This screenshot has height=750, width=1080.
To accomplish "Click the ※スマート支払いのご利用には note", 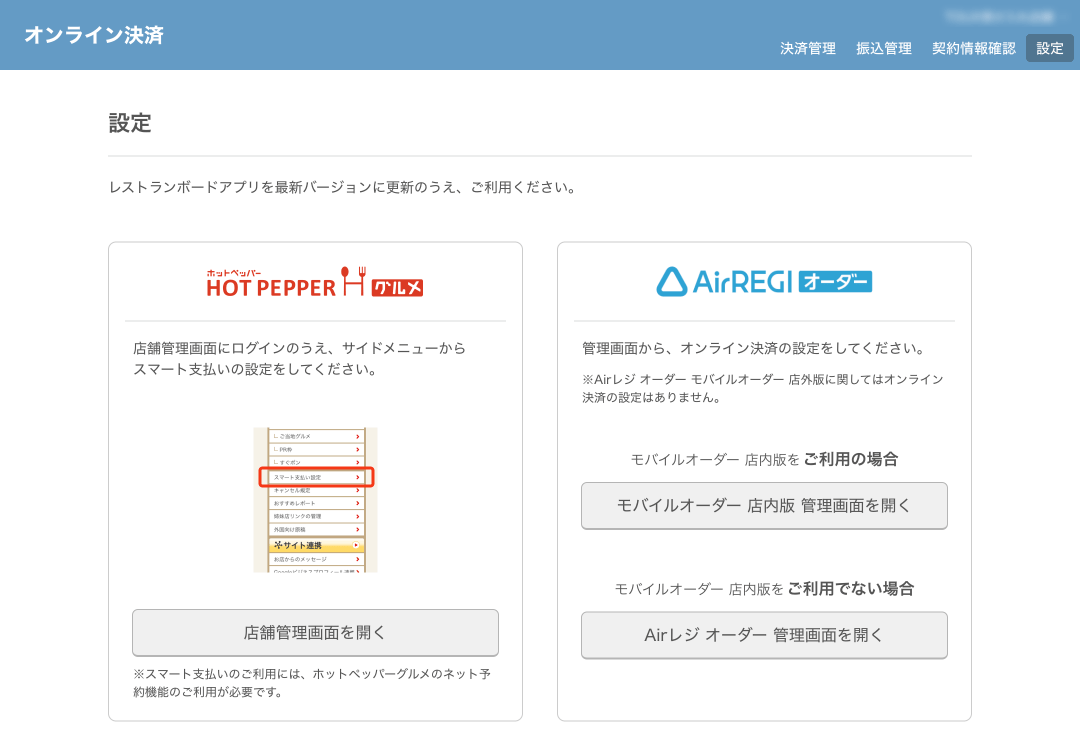I will click(312, 683).
